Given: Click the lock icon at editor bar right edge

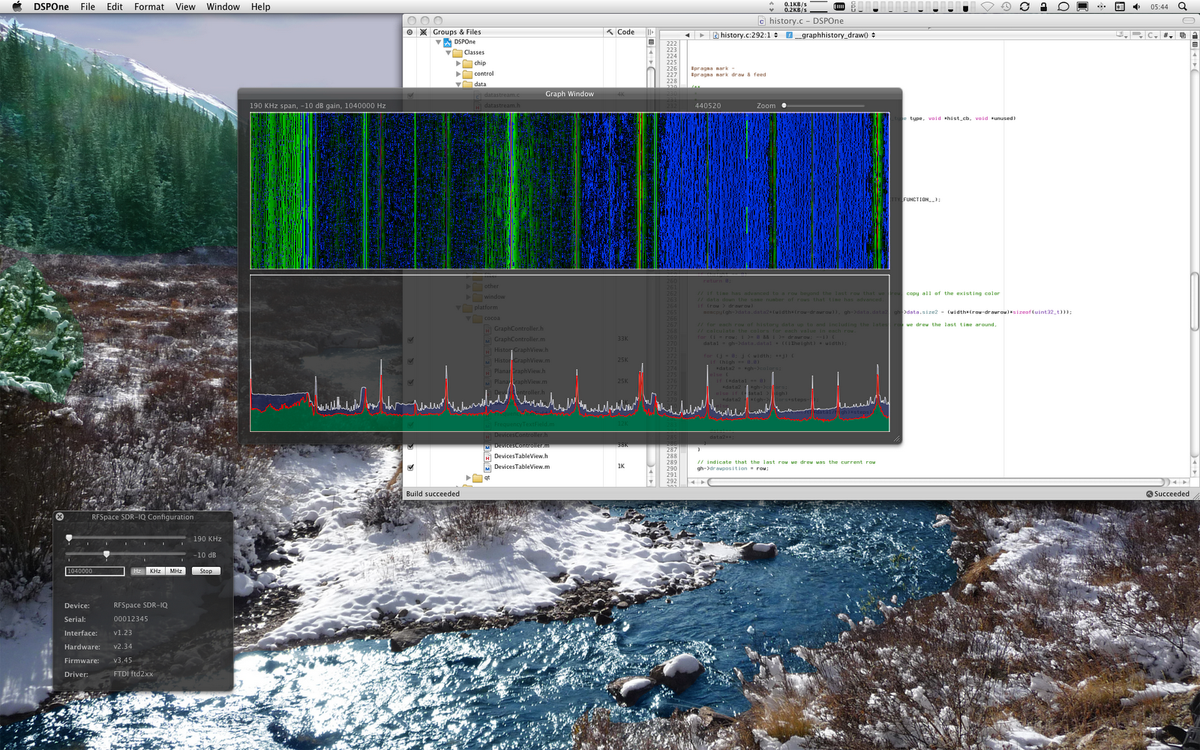Looking at the screenshot, I should coord(1193,35).
